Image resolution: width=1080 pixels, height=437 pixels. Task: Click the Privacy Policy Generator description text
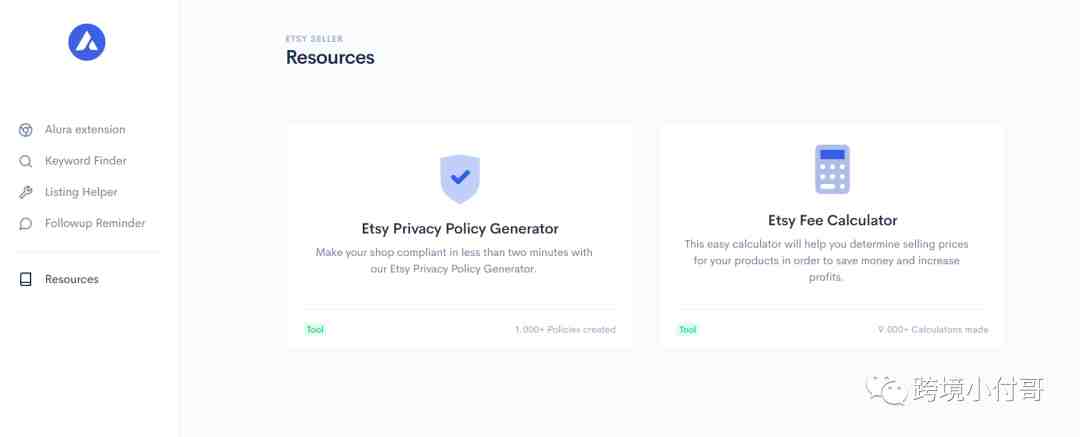(x=454, y=261)
